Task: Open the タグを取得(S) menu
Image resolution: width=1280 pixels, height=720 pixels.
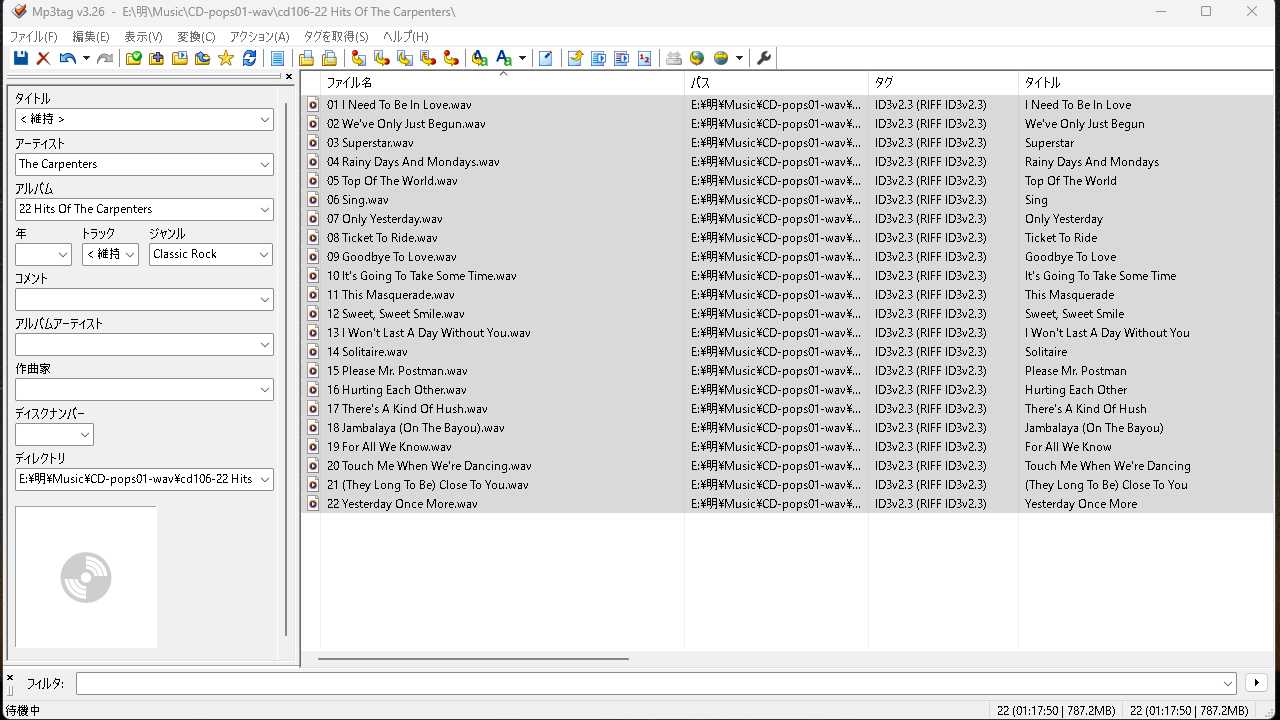Action: click(x=336, y=36)
